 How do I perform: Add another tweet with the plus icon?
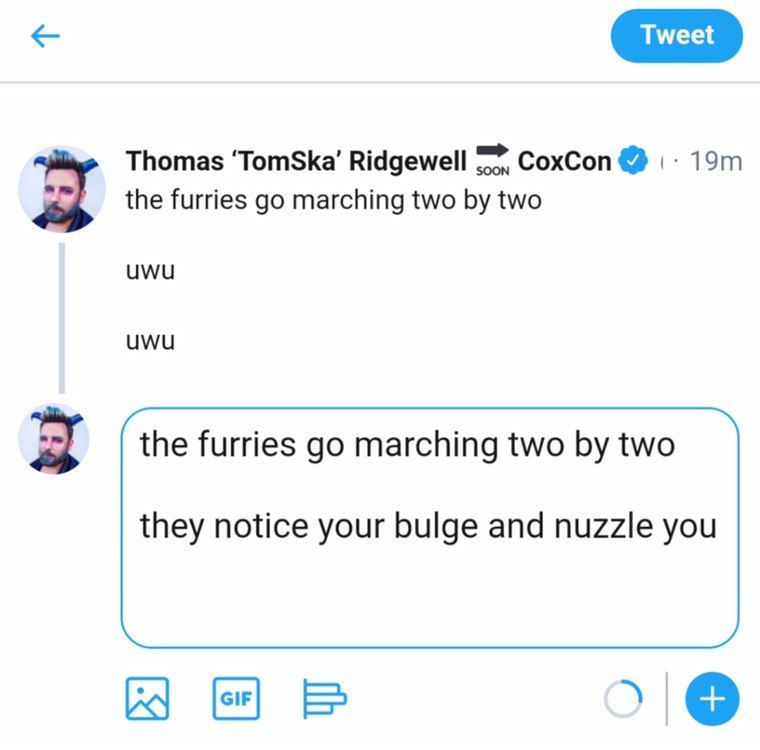[712, 696]
